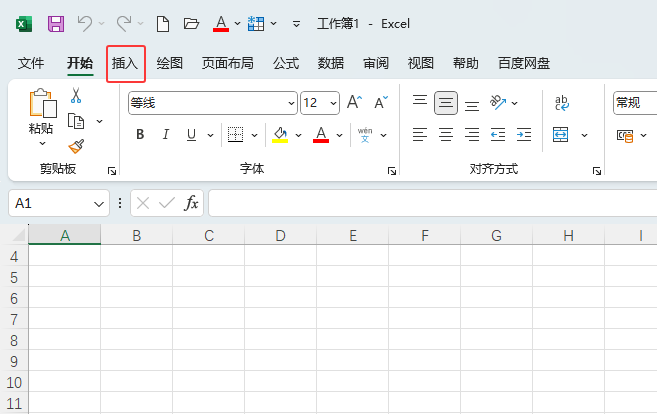Expand underline style options arrow
The height and width of the screenshot is (414, 657).
[x=210, y=135]
